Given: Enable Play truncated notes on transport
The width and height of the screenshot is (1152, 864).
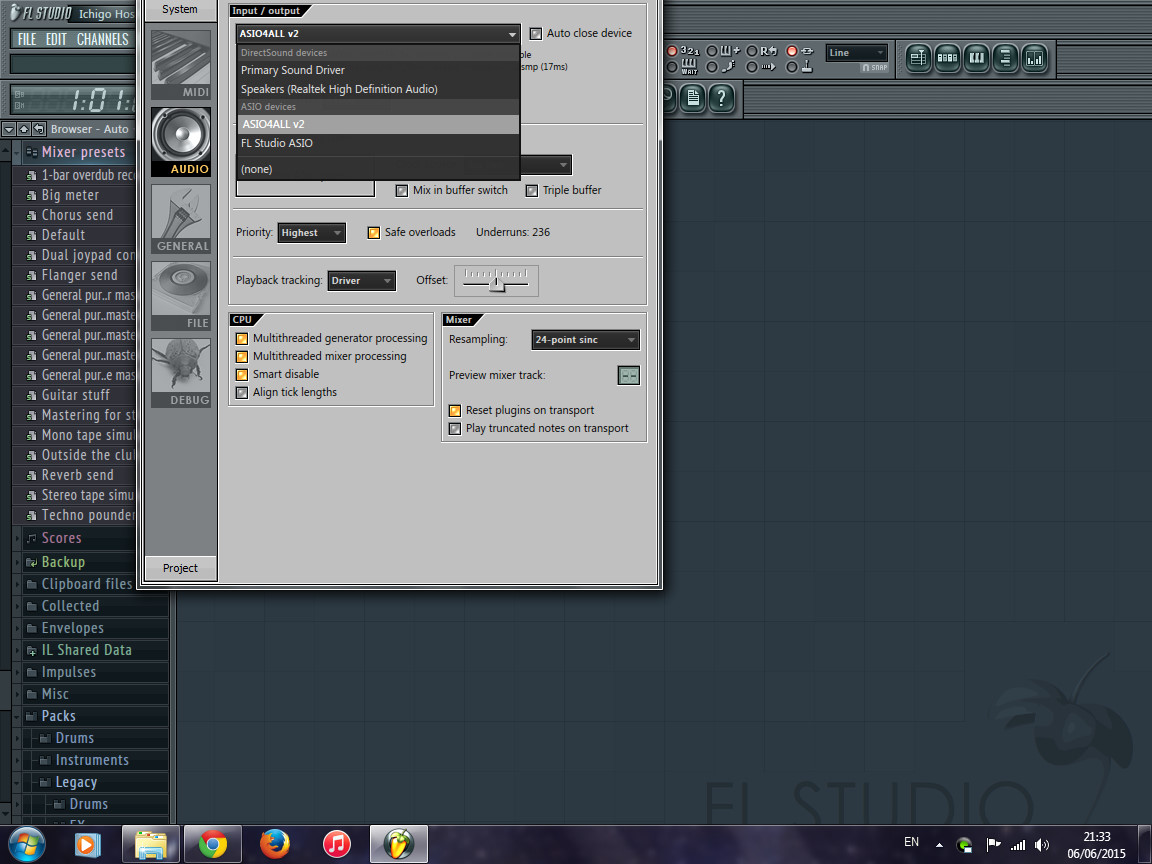Looking at the screenshot, I should tap(455, 428).
